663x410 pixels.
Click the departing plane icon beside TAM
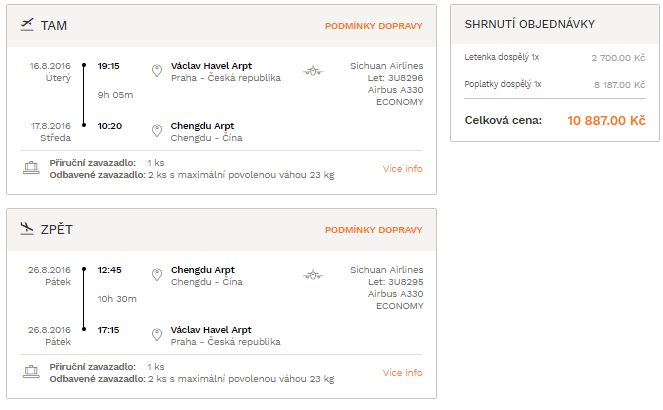click(27, 25)
